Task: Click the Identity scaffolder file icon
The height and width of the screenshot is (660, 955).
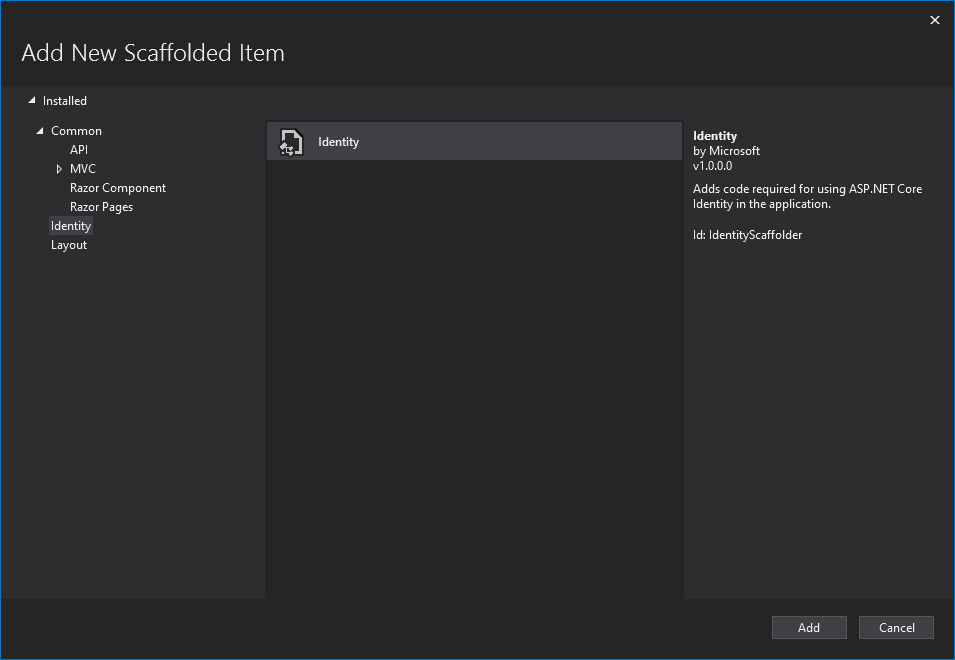Action: coord(291,142)
